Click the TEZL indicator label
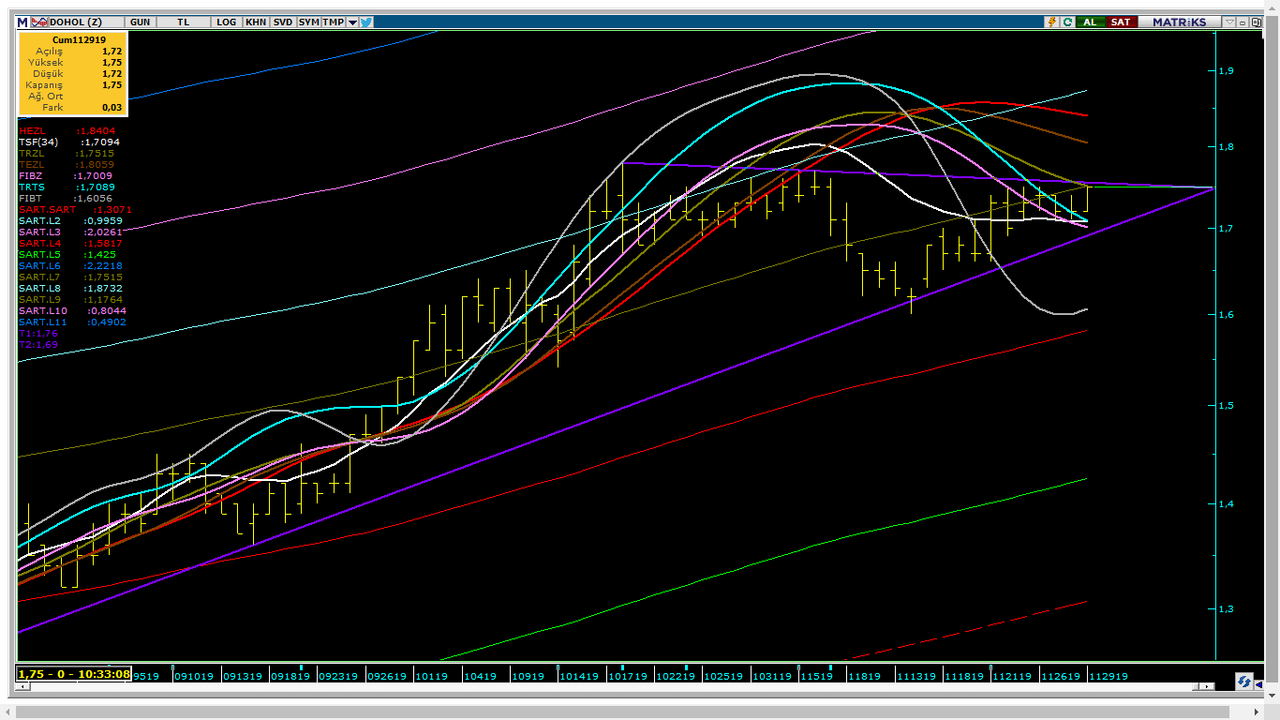Viewport: 1280px width, 720px height. tap(32, 165)
